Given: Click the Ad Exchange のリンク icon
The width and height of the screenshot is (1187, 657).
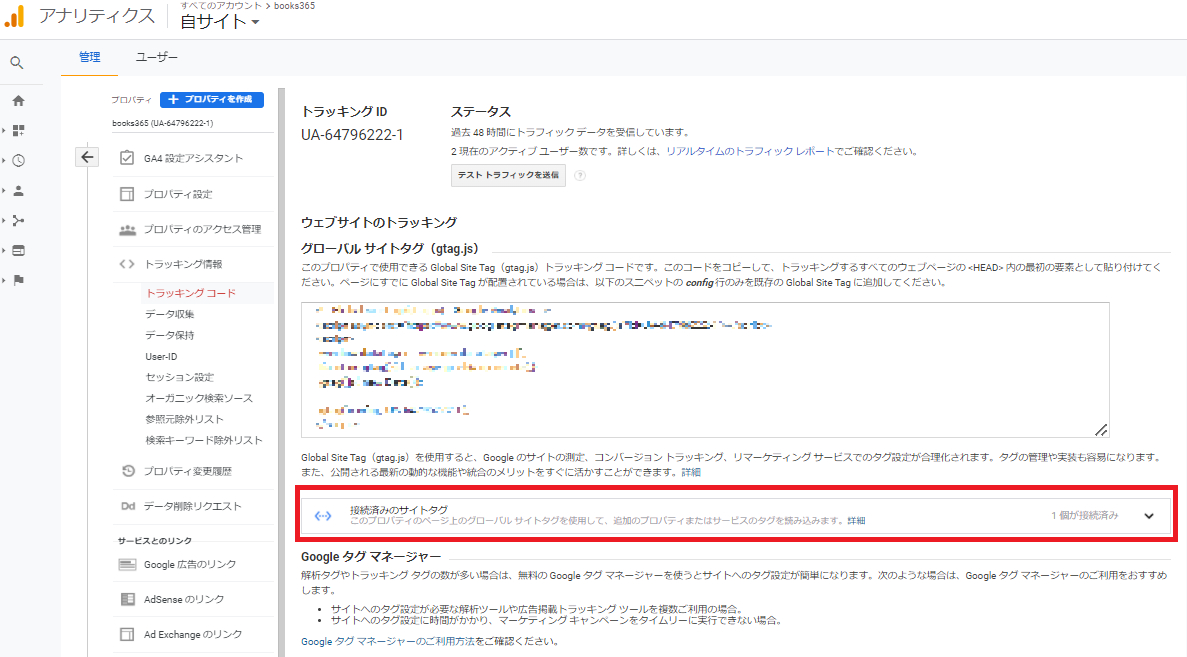Looking at the screenshot, I should point(126,634).
